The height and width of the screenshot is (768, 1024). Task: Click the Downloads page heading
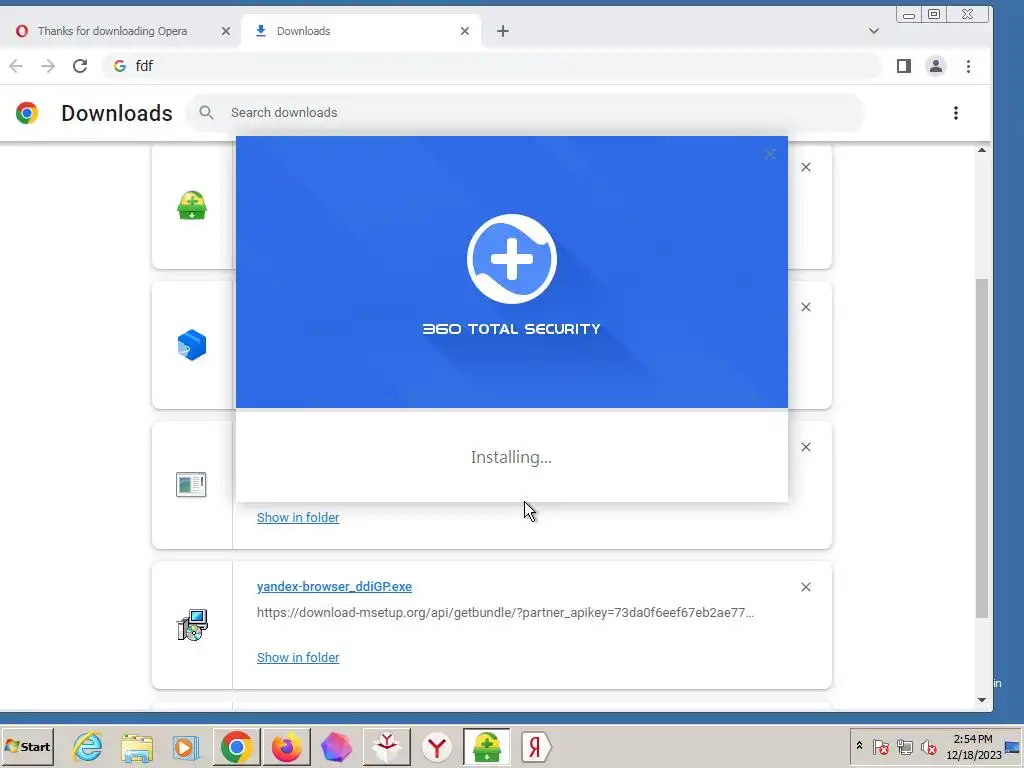(x=117, y=113)
